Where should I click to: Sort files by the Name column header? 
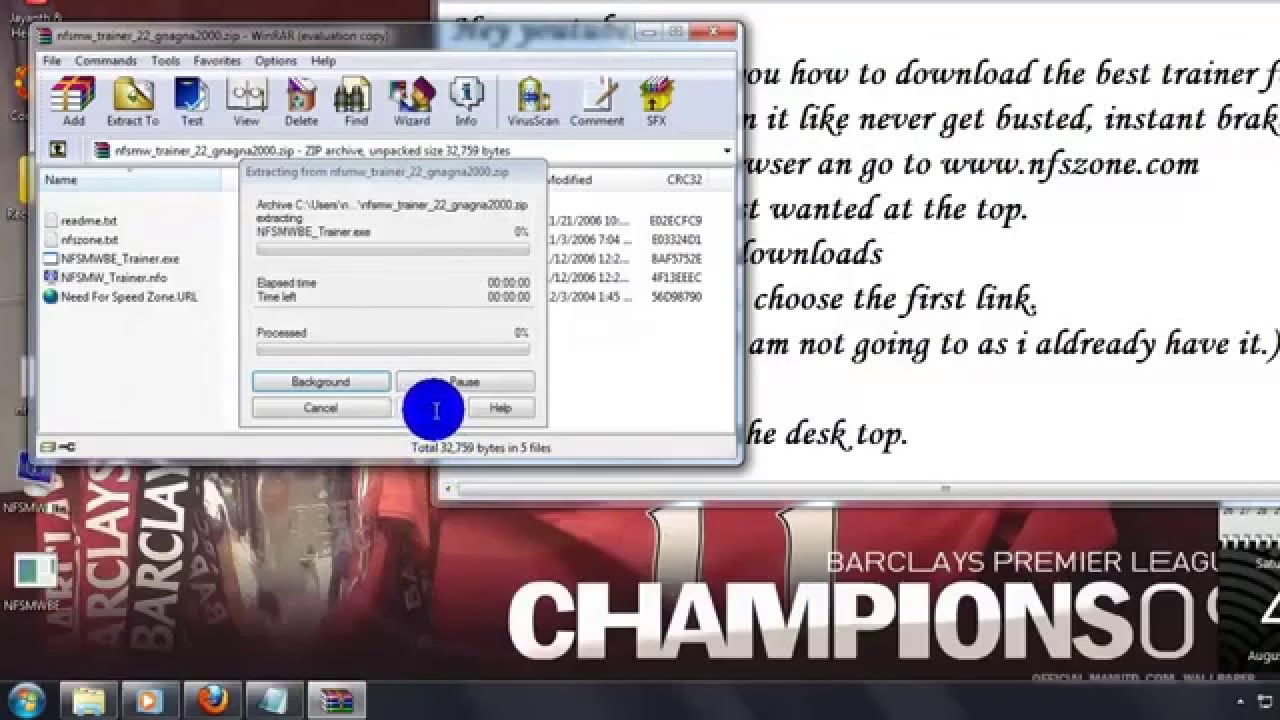click(x=132, y=180)
